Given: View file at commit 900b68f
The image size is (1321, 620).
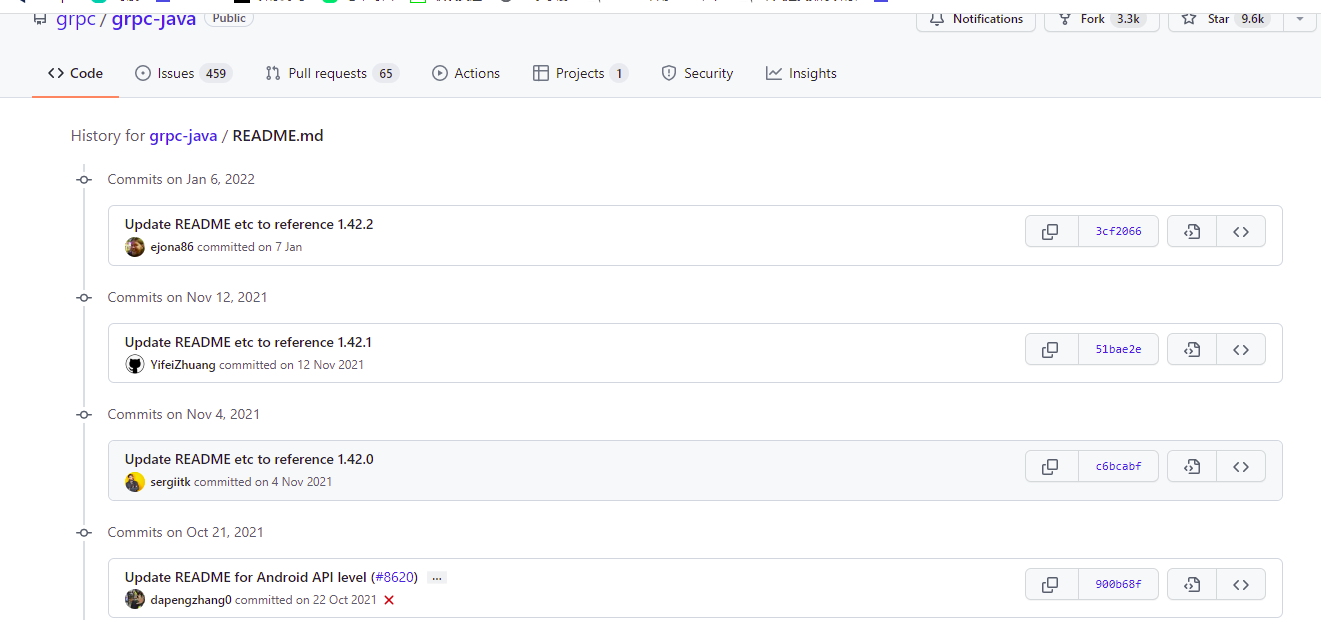Looking at the screenshot, I should (x=1192, y=585).
